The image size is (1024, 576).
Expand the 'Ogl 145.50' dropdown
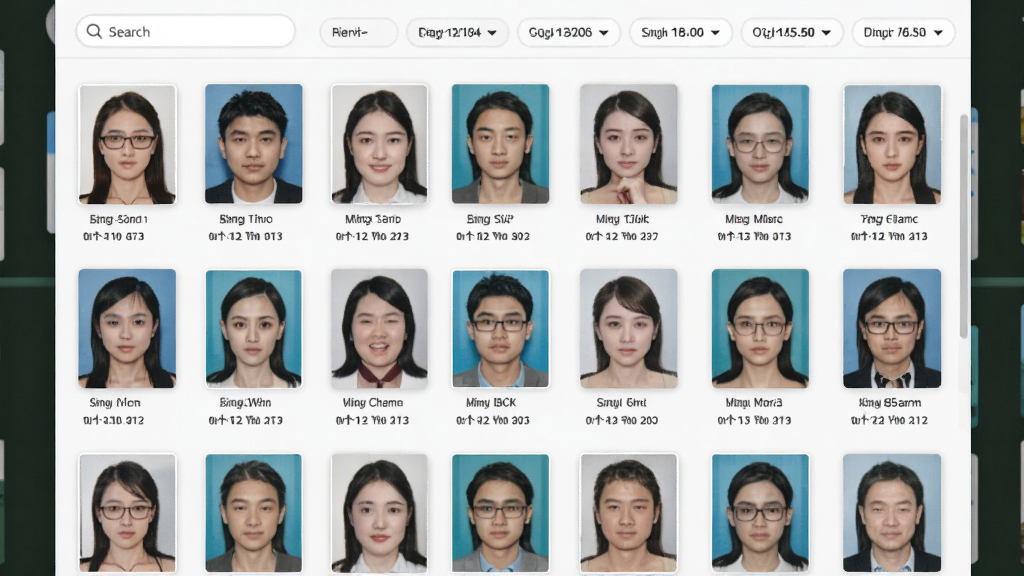(x=792, y=32)
